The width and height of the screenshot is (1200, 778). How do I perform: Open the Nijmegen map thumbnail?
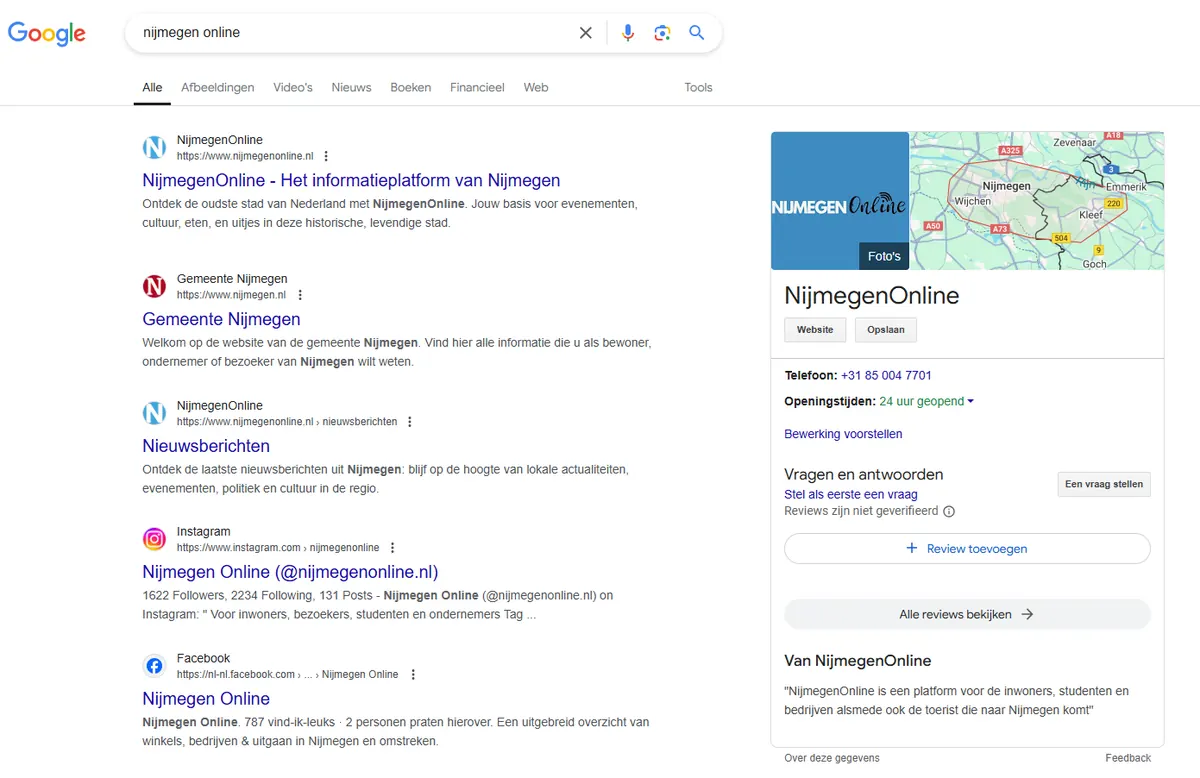click(1037, 201)
